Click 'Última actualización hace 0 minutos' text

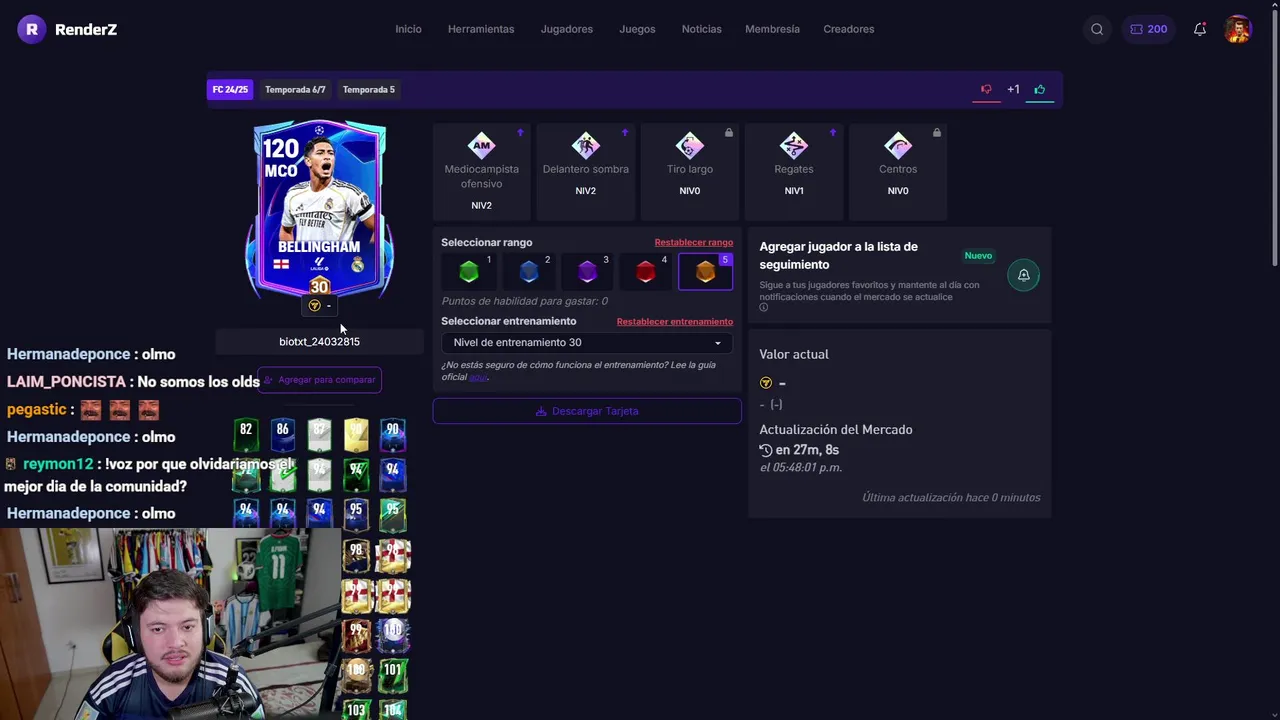pyautogui.click(x=951, y=497)
